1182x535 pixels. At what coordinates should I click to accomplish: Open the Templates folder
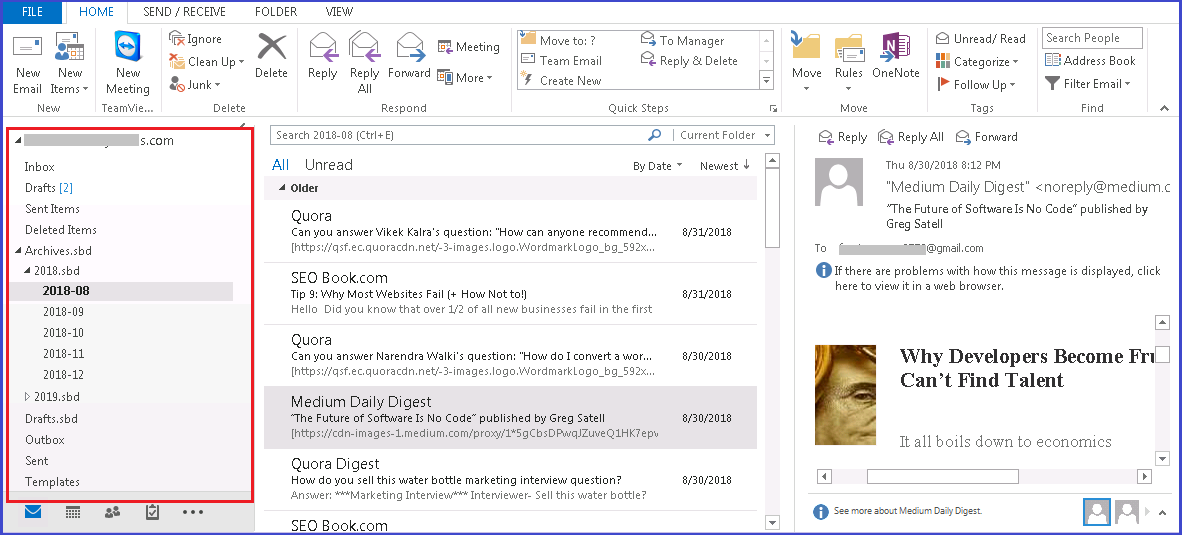click(x=52, y=482)
